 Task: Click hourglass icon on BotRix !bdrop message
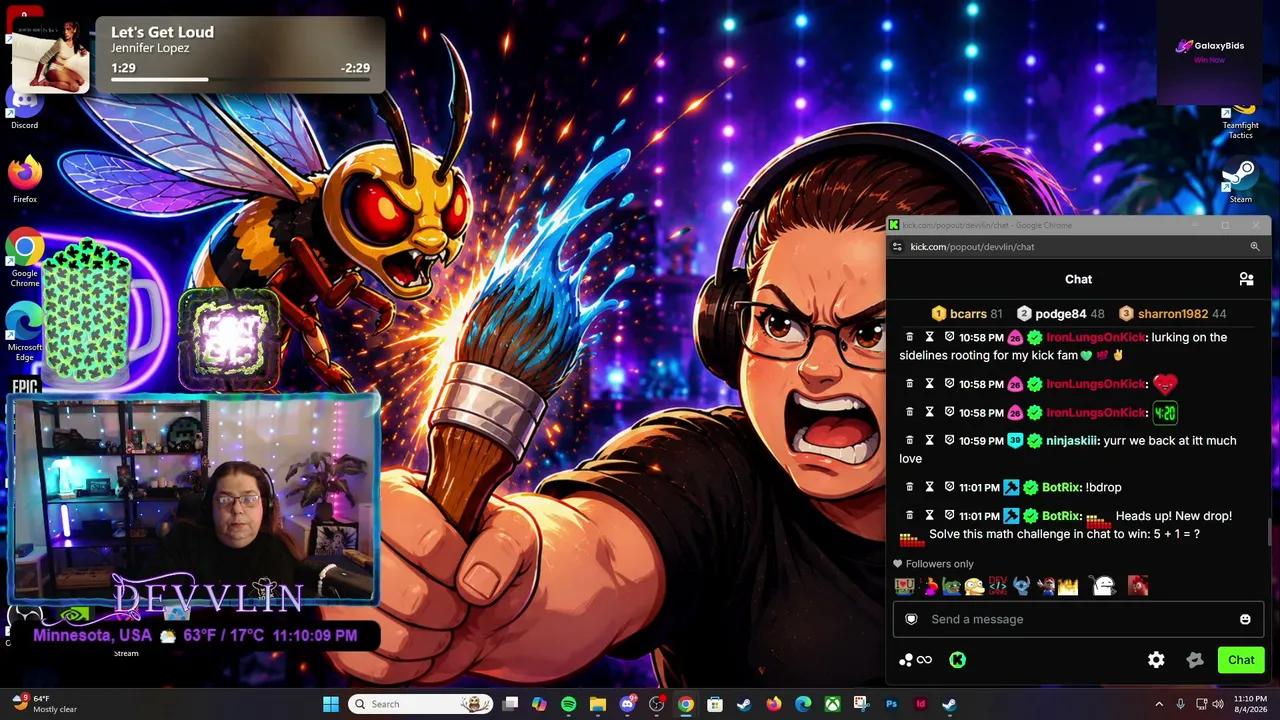929,487
